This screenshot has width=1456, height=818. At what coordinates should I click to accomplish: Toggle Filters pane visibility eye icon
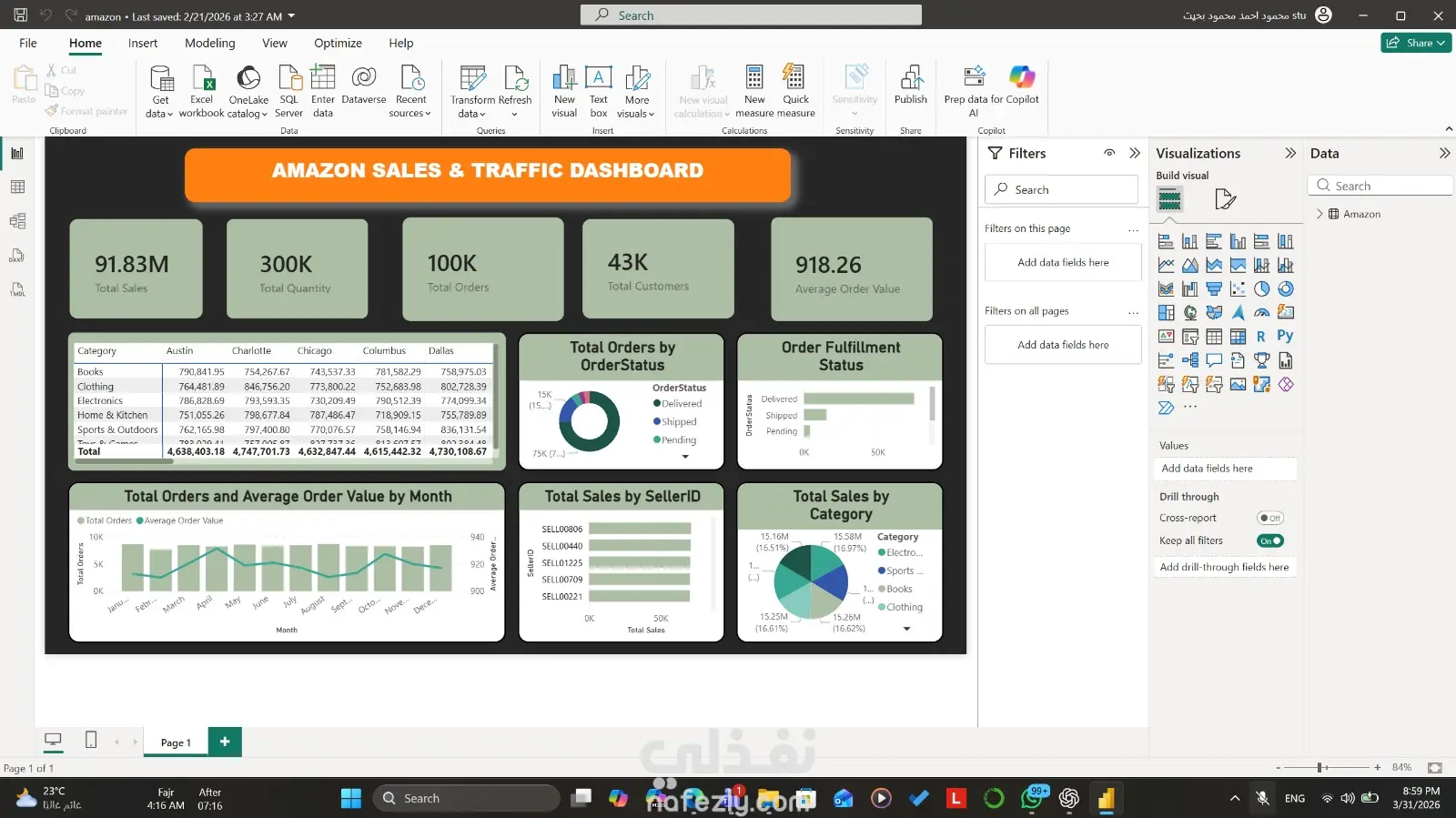pyautogui.click(x=1109, y=153)
